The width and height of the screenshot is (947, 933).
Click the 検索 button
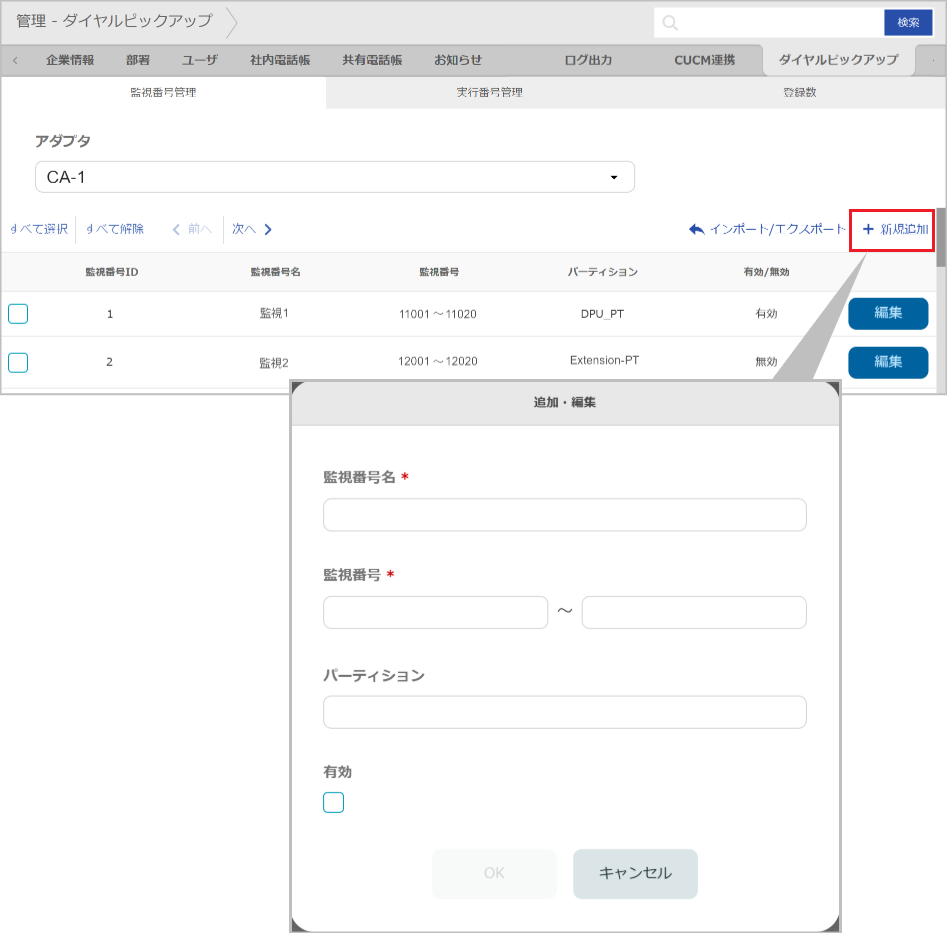pyautogui.click(x=908, y=23)
